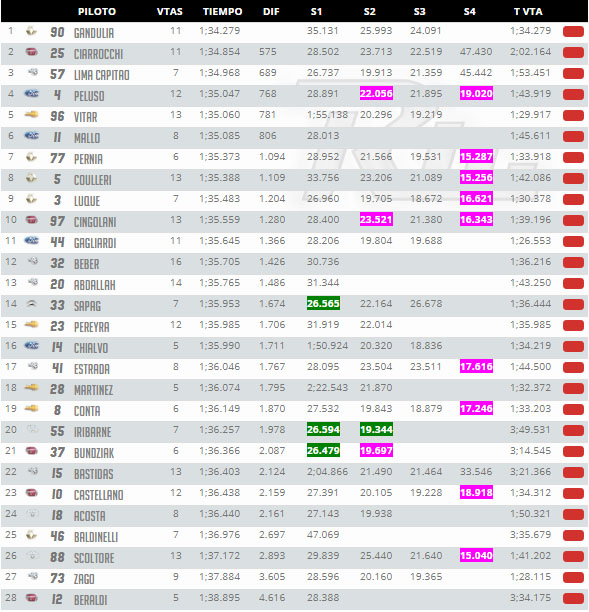Click the red indicator in Pernia's row
589x612 pixels.
573,158
